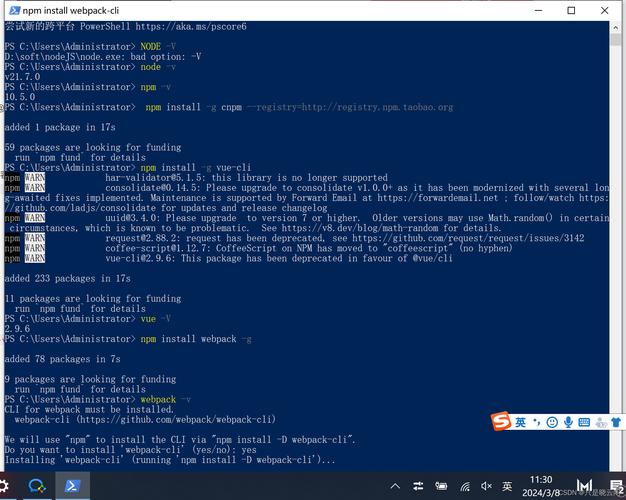The height and width of the screenshot is (500, 626).
Task: Open the skin shirt icon on the Sogou bar
Action: tap(616, 422)
